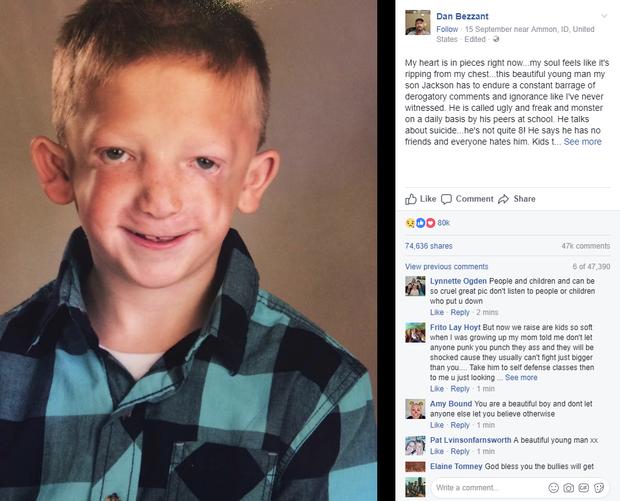Viewport: 620px width, 501px height.
Task: Click View previous comments link
Action: coord(446,267)
